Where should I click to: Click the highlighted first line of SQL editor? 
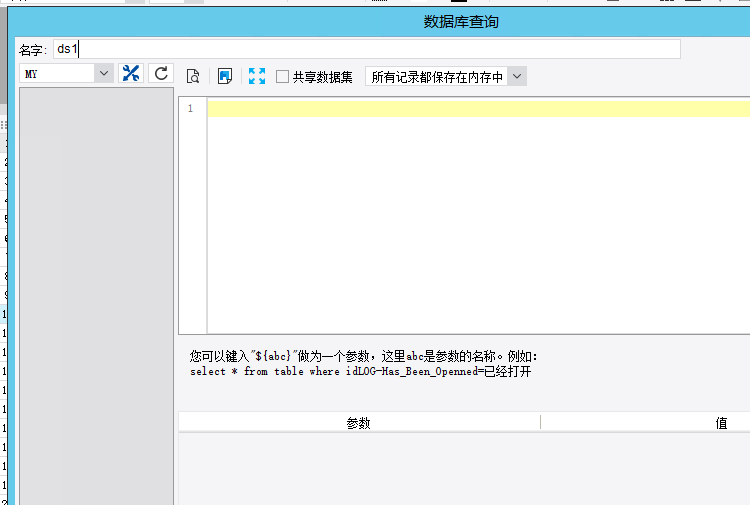[479, 109]
